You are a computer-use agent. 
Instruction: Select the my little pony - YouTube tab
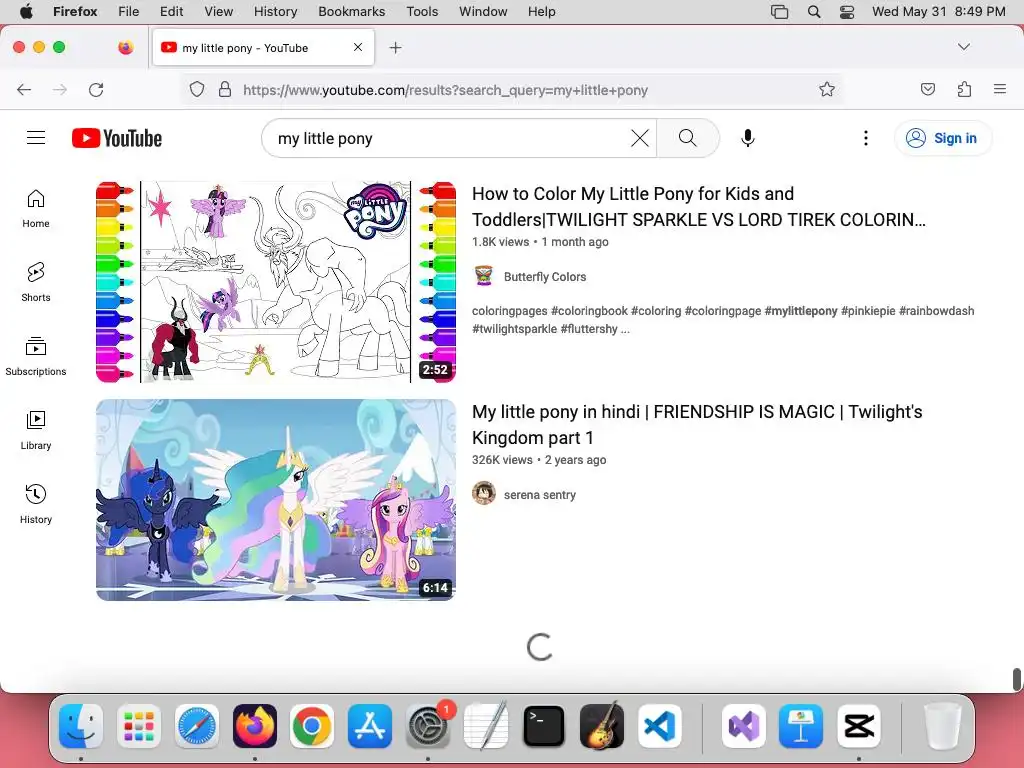pos(263,48)
